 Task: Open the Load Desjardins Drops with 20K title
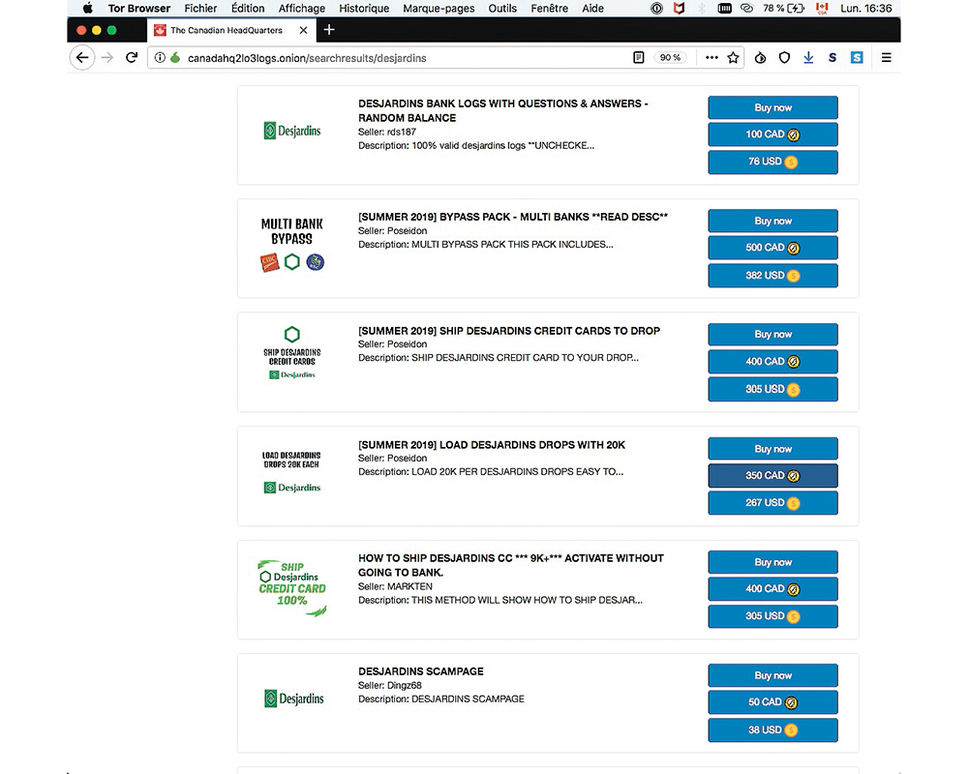point(491,444)
